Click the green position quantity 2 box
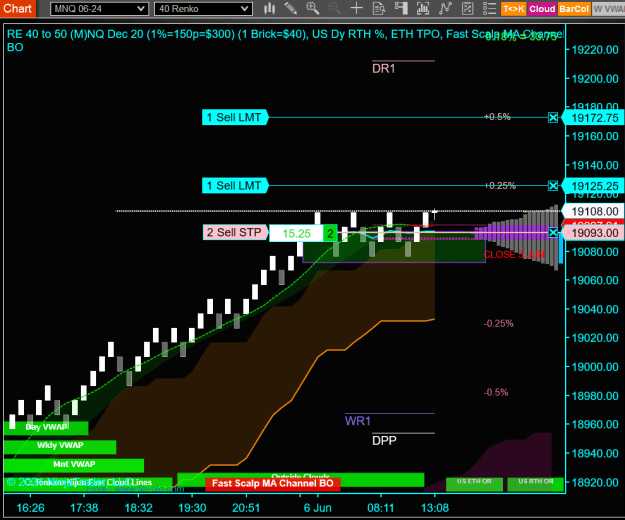The width and height of the screenshot is (625, 520). coord(330,234)
